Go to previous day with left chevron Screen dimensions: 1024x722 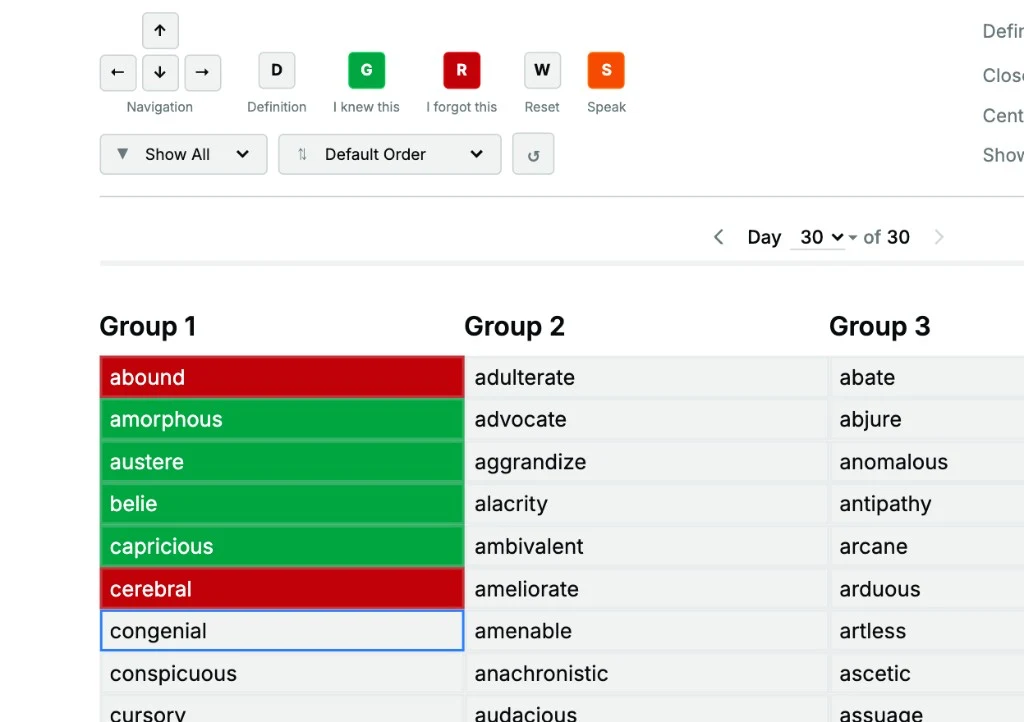pos(718,237)
